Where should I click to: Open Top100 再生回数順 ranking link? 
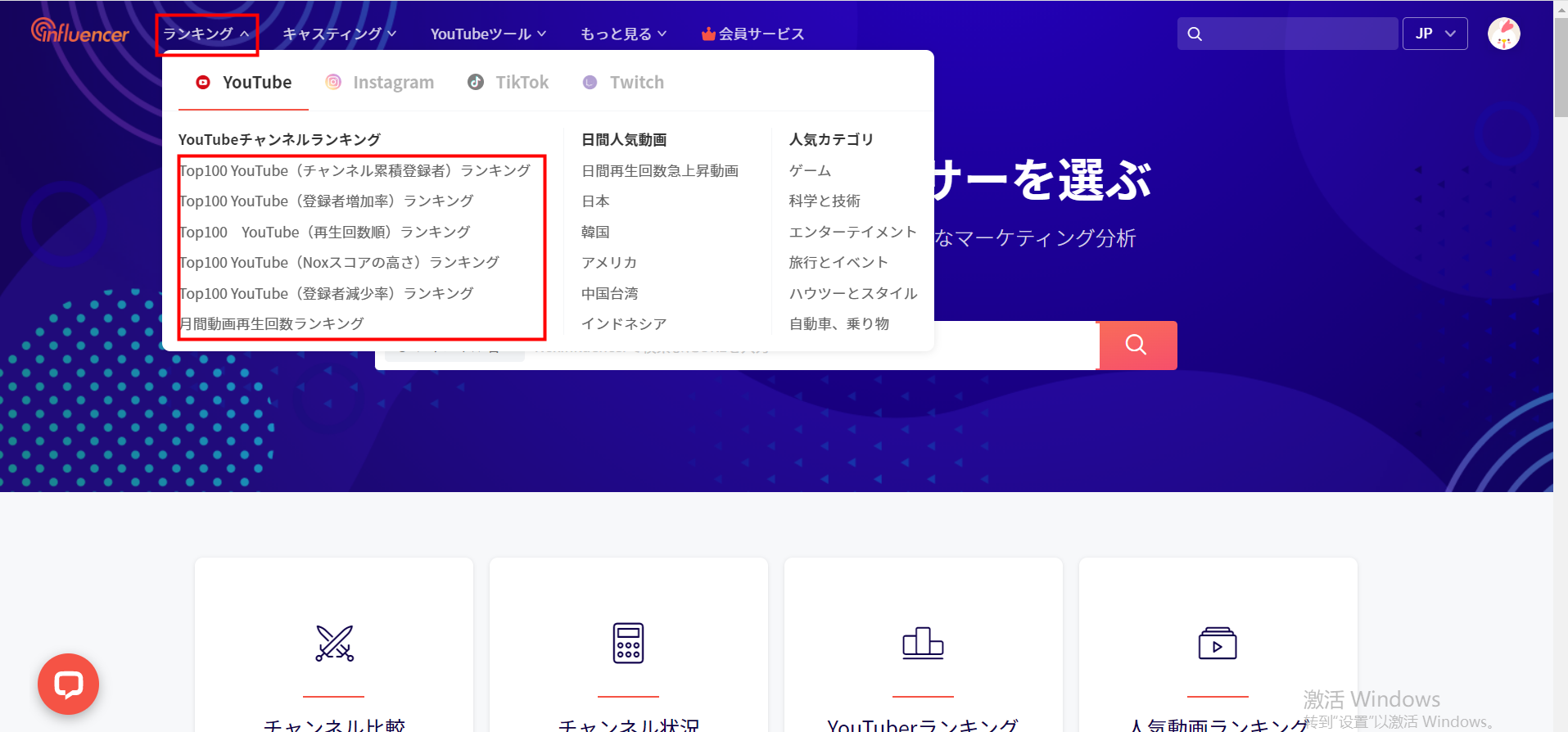(x=324, y=232)
